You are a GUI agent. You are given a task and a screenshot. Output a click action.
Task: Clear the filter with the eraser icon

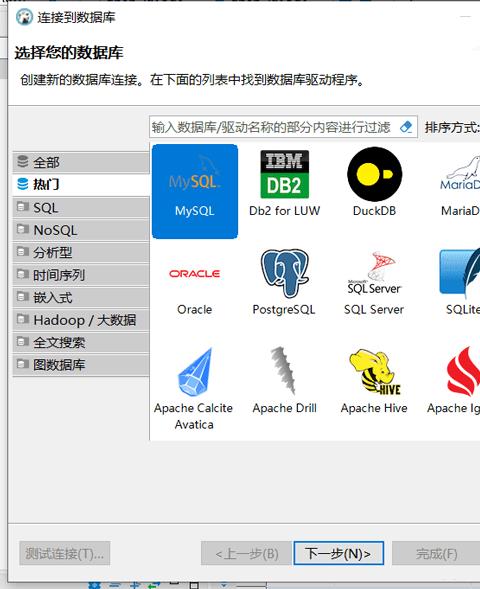[406, 127]
